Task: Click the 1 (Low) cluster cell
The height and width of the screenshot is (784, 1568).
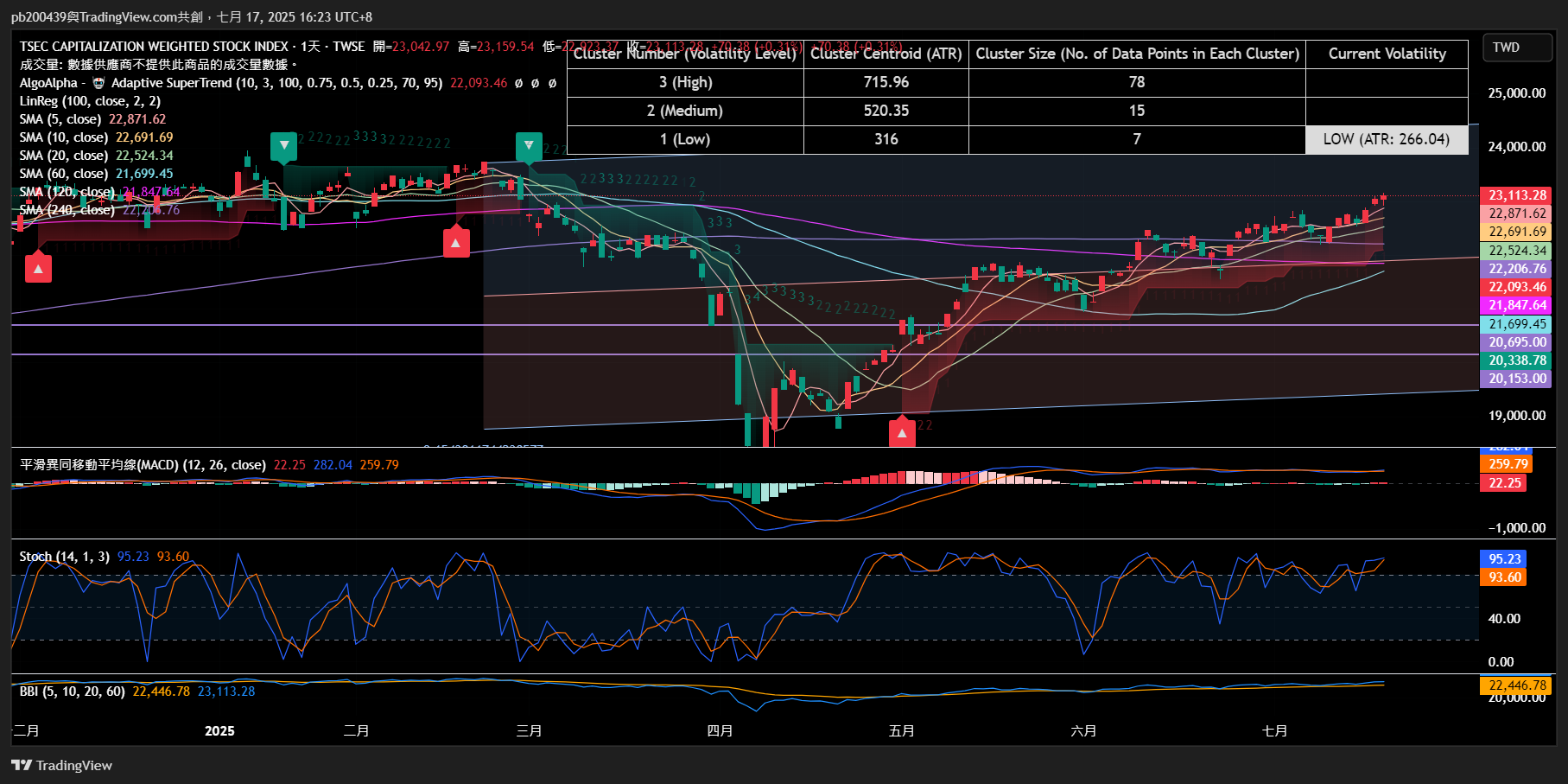Action: [x=685, y=139]
